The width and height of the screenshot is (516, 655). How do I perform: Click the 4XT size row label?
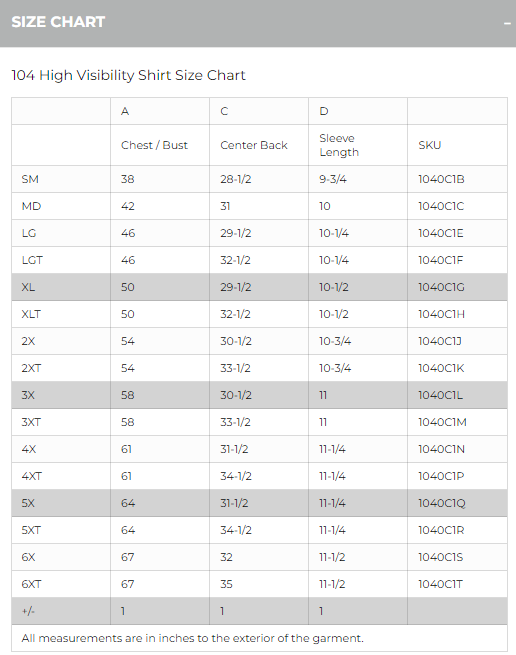pyautogui.click(x=32, y=476)
